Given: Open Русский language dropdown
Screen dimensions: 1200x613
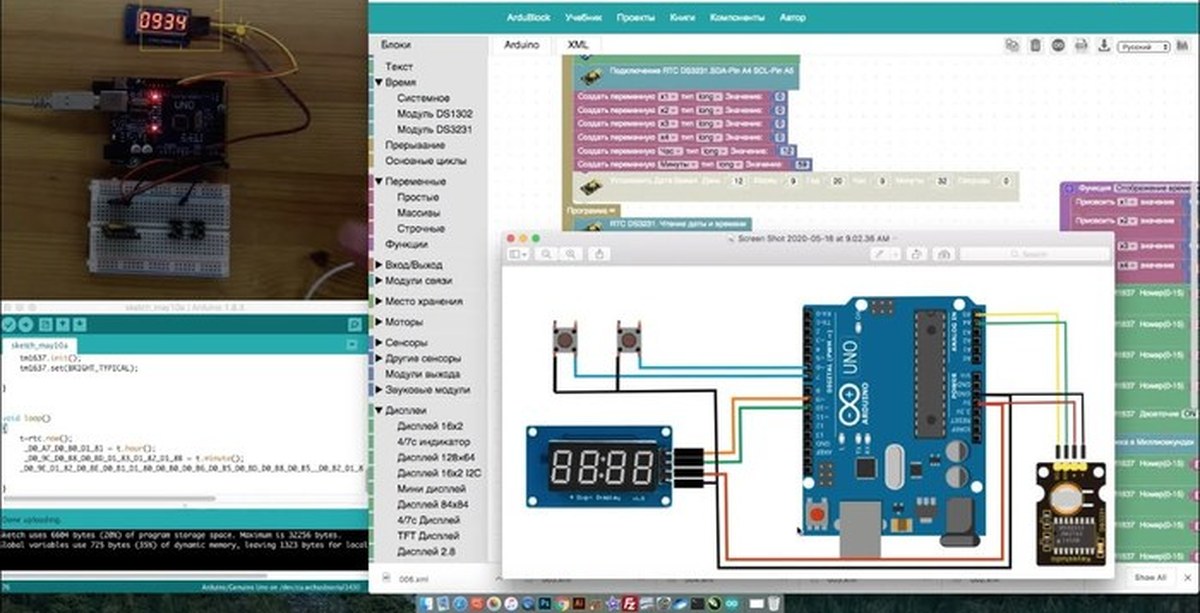Looking at the screenshot, I should [x=1145, y=46].
